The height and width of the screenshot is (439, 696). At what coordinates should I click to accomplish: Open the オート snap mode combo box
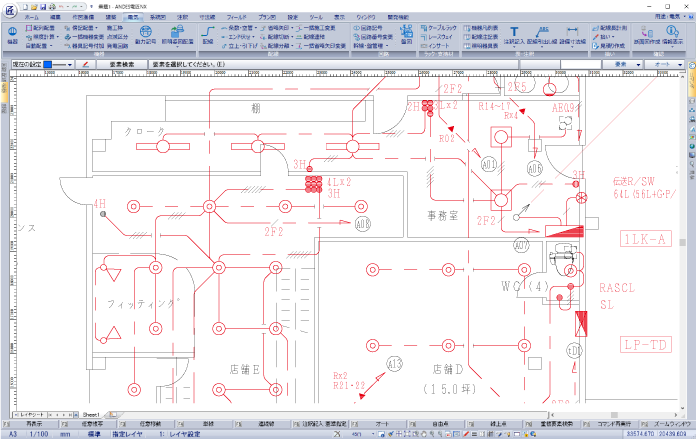click(x=663, y=64)
